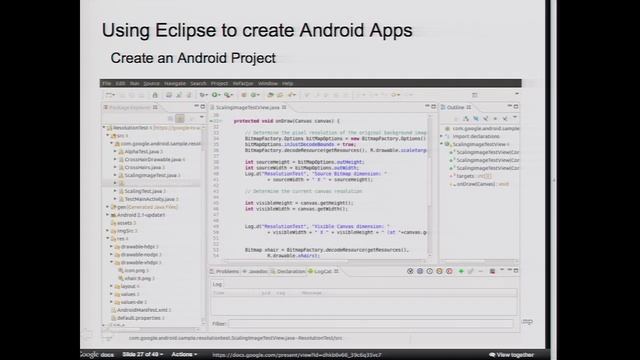Open Package Explorer view menu triangle

tap(202, 118)
